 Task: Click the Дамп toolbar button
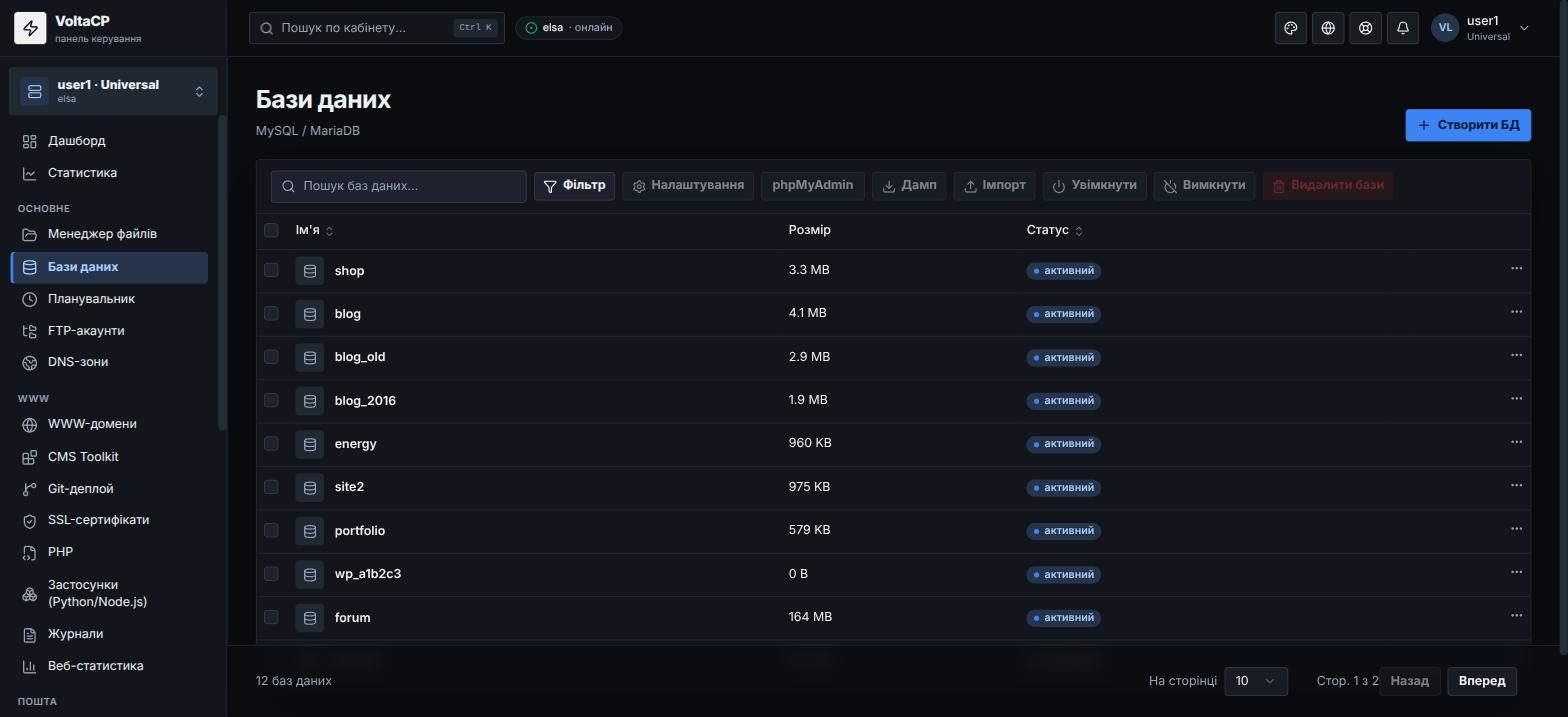(909, 186)
